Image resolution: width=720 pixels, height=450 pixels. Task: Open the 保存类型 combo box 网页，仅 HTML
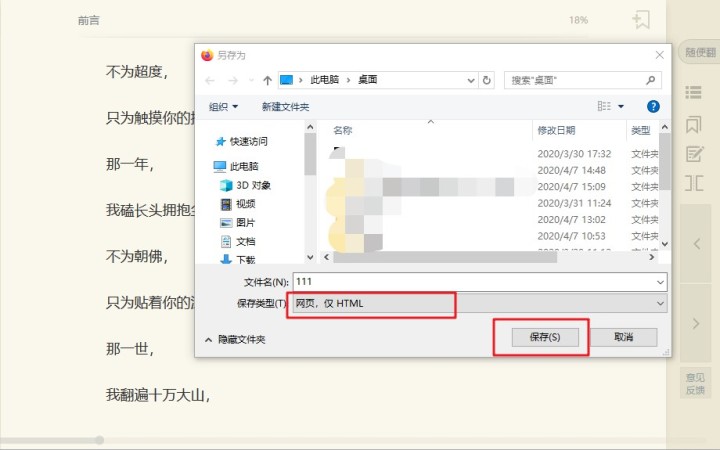(480, 304)
